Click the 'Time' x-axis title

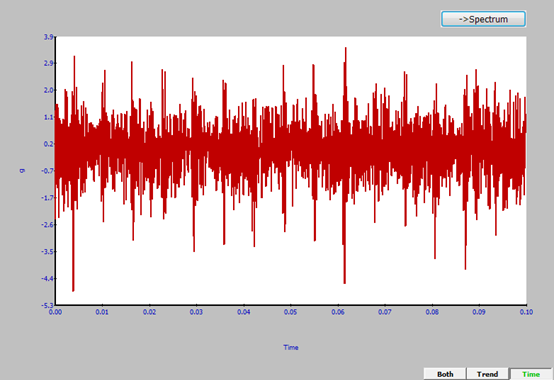point(291,347)
